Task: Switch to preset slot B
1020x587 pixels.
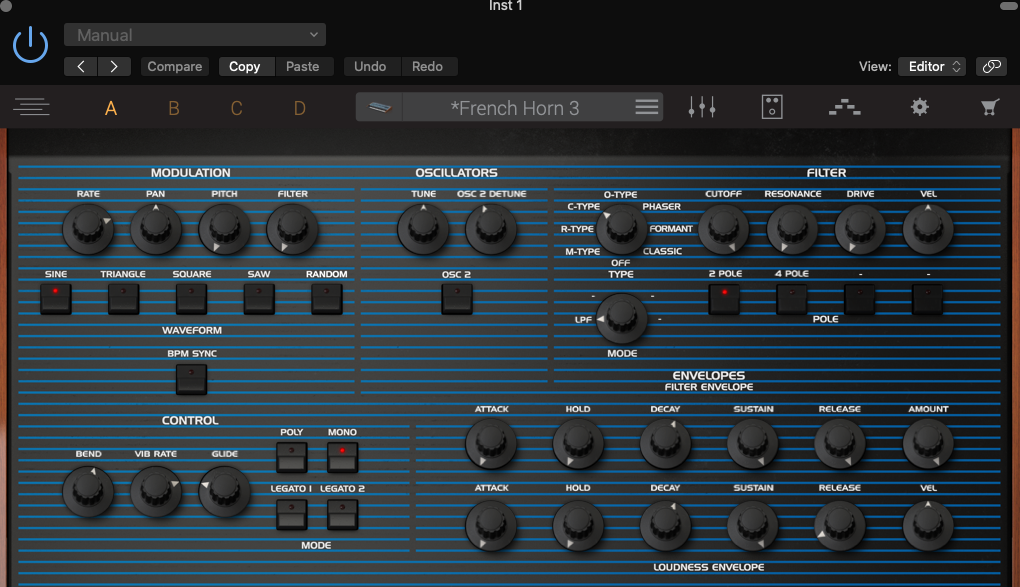Action: coord(174,108)
